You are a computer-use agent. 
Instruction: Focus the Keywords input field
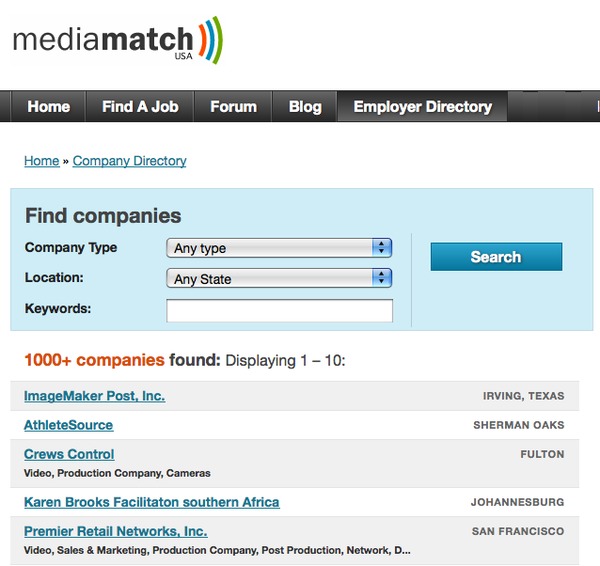tap(279, 310)
